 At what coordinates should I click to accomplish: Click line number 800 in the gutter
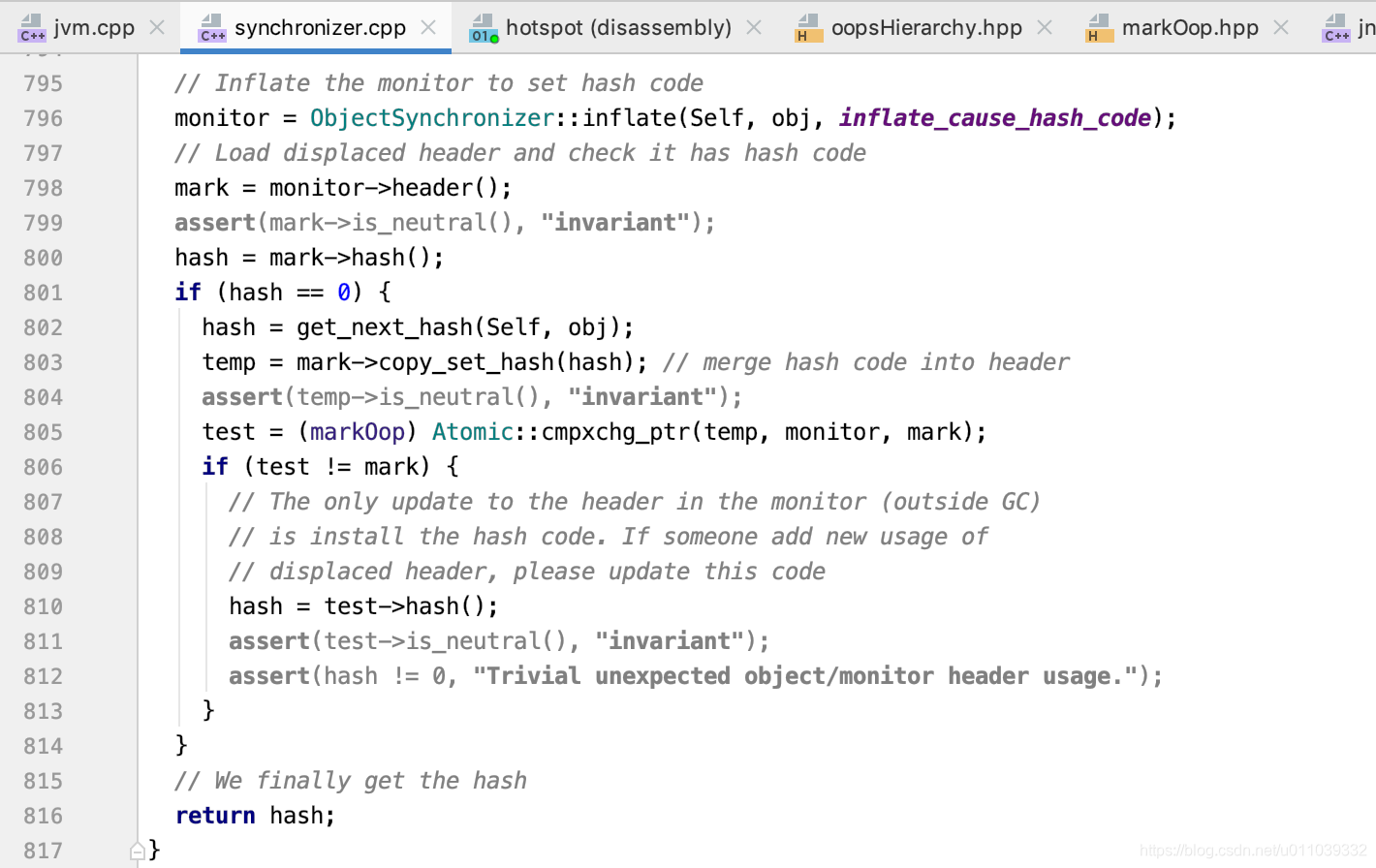45,257
